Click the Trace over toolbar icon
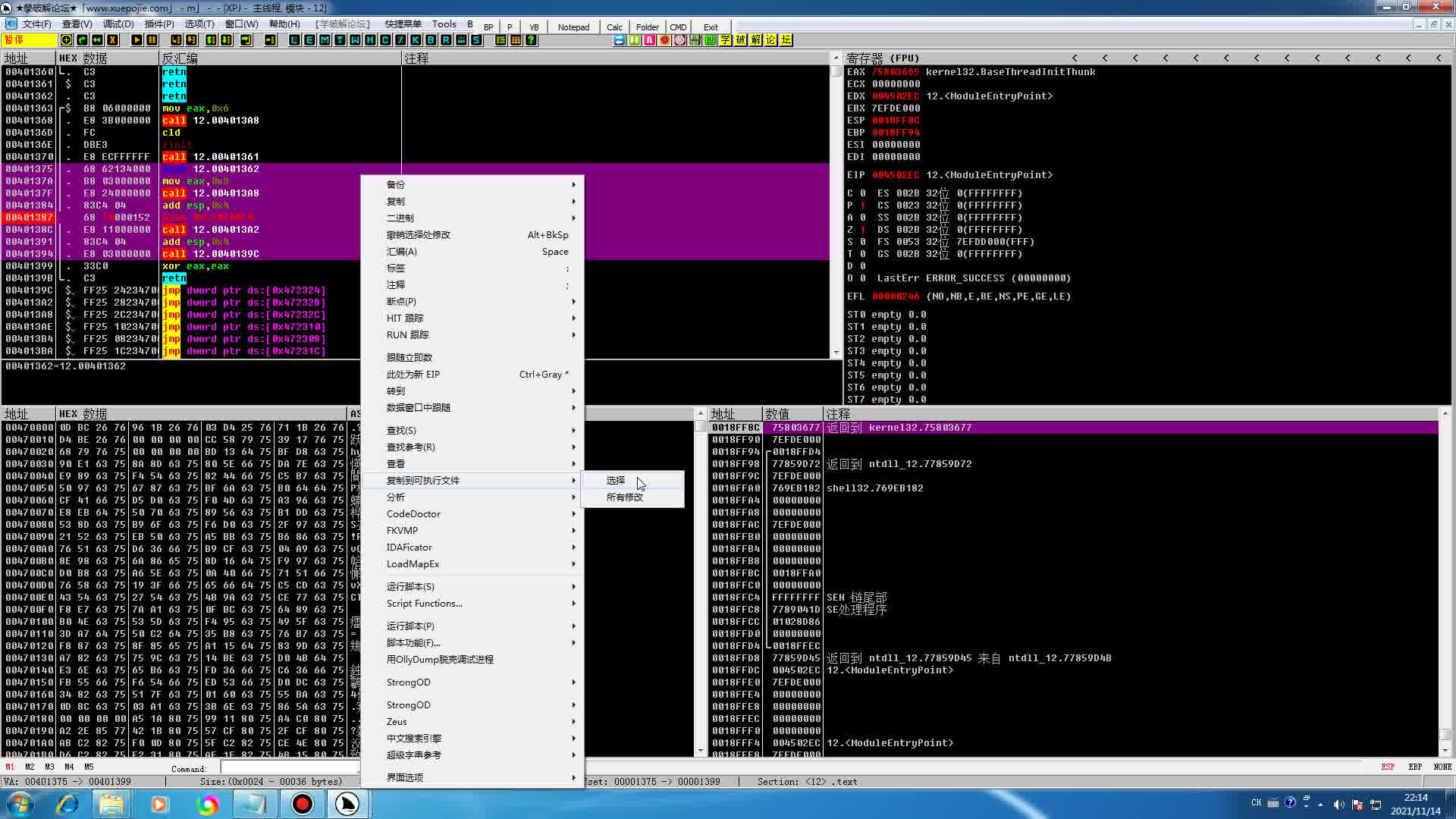 226,40
